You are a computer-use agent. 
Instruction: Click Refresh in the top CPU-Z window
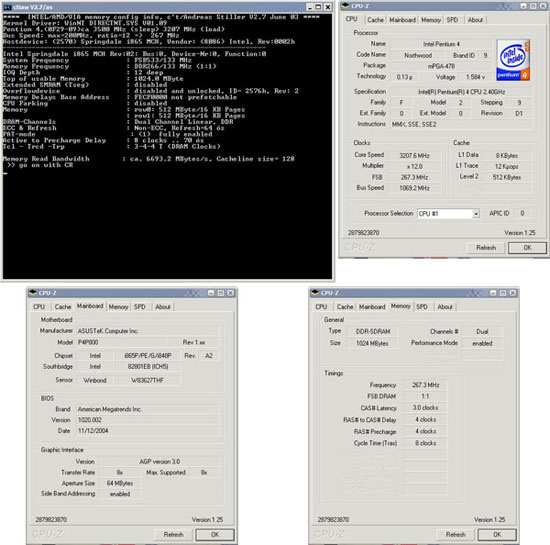coord(486,248)
